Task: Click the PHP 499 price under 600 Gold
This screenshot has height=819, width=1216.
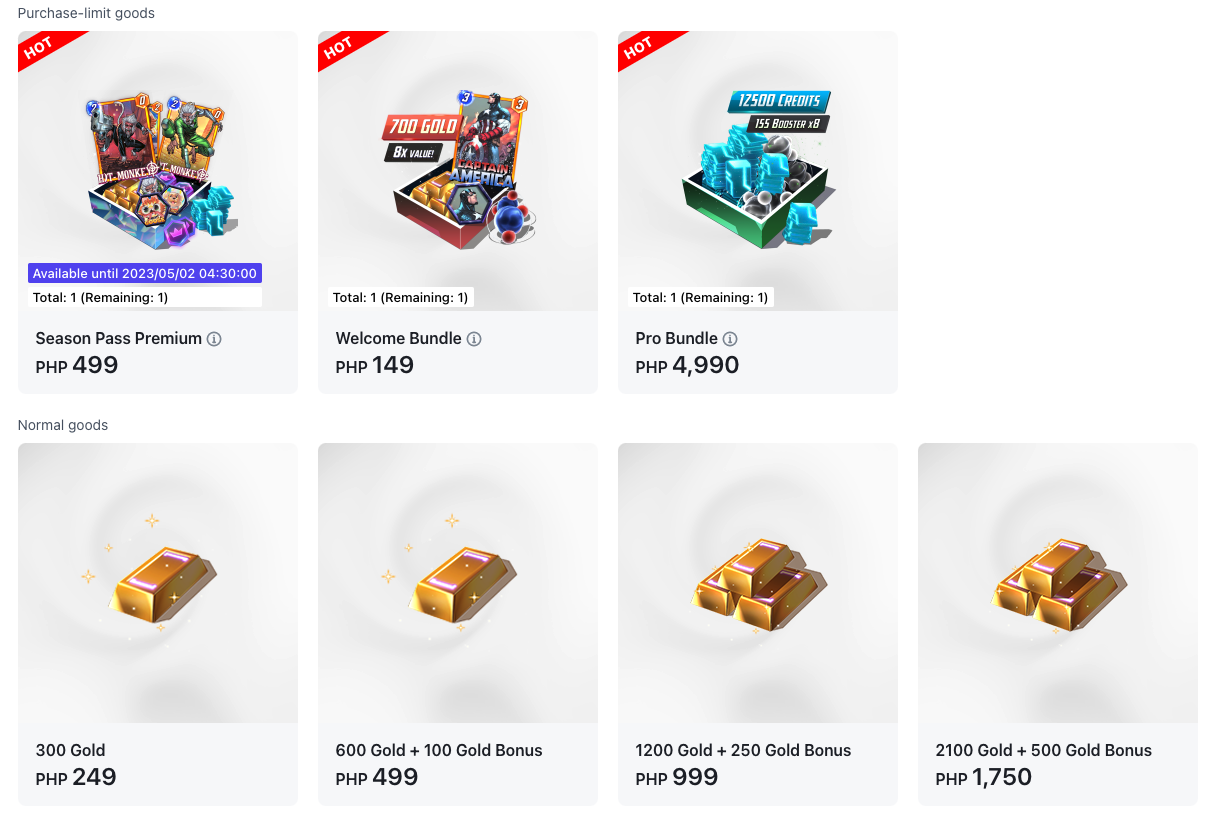Action: tap(377, 777)
